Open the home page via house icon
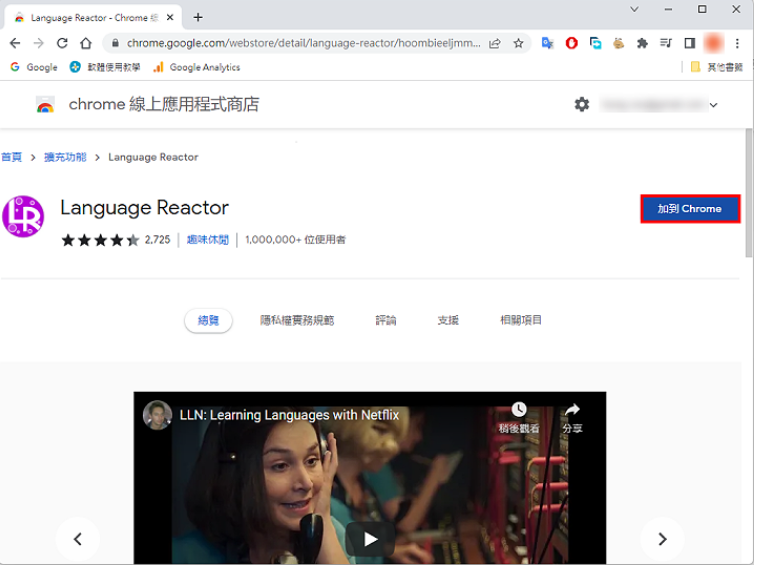This screenshot has height=567, width=757. (86, 43)
